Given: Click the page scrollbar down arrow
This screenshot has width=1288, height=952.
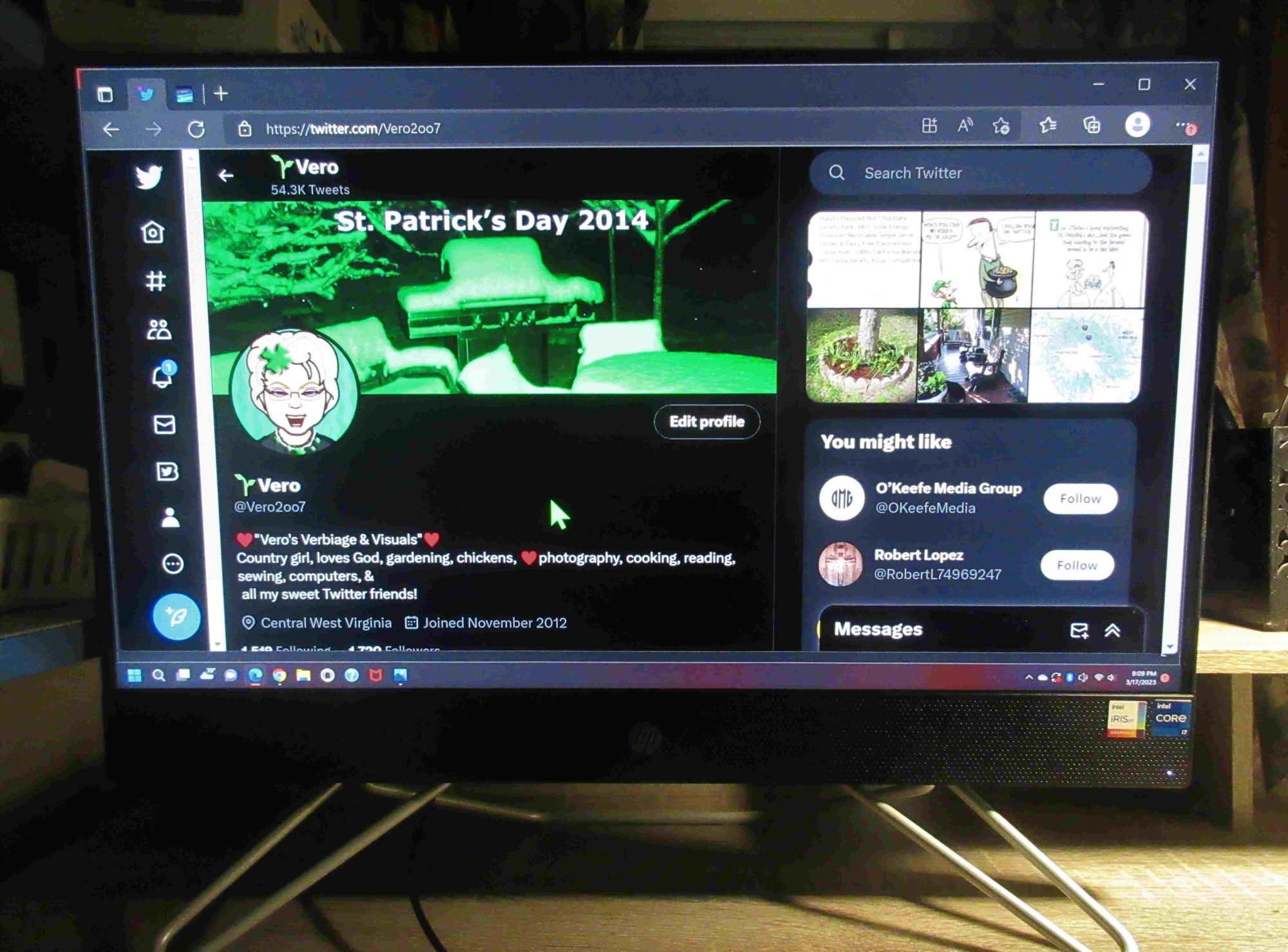Looking at the screenshot, I should (x=1170, y=647).
